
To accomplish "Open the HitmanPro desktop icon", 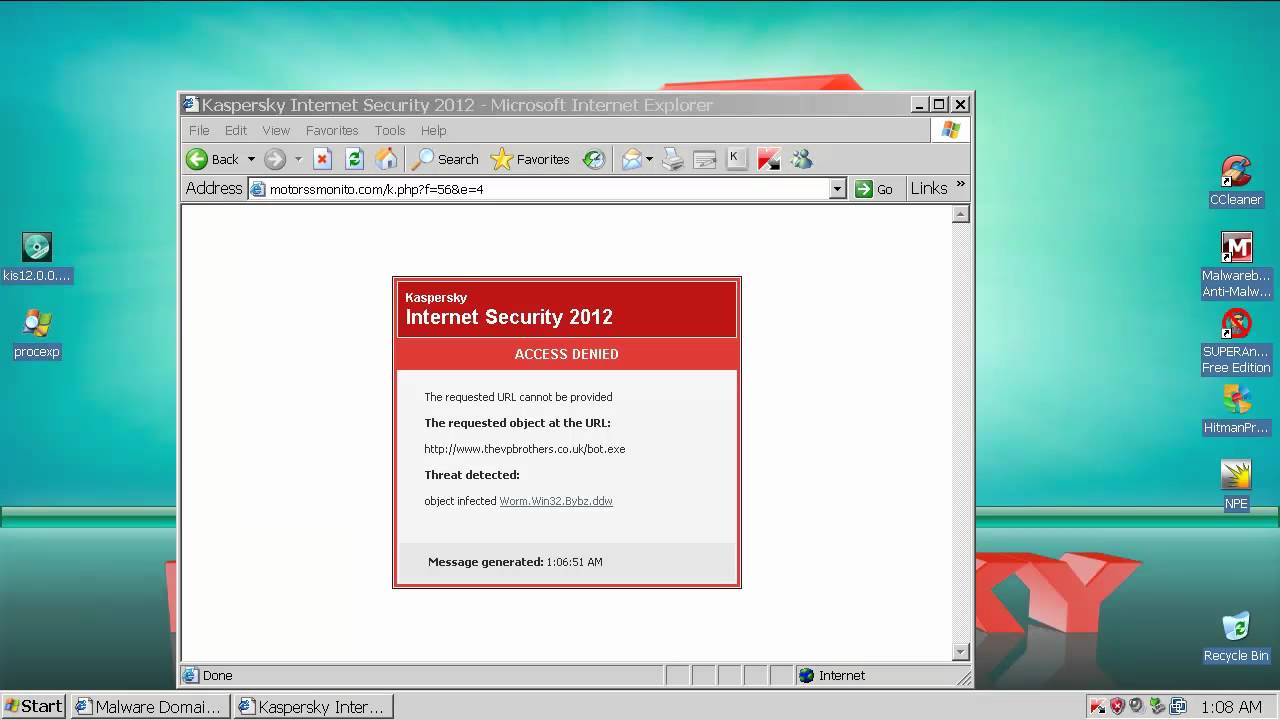I will click(1236, 409).
